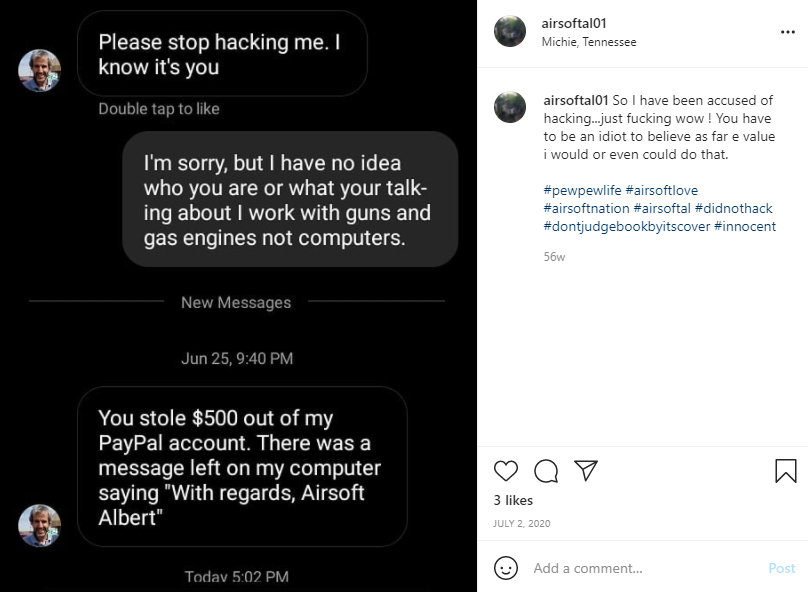The image size is (808, 592).
Task: Open the three-dot more options menu
Action: pos(787,32)
